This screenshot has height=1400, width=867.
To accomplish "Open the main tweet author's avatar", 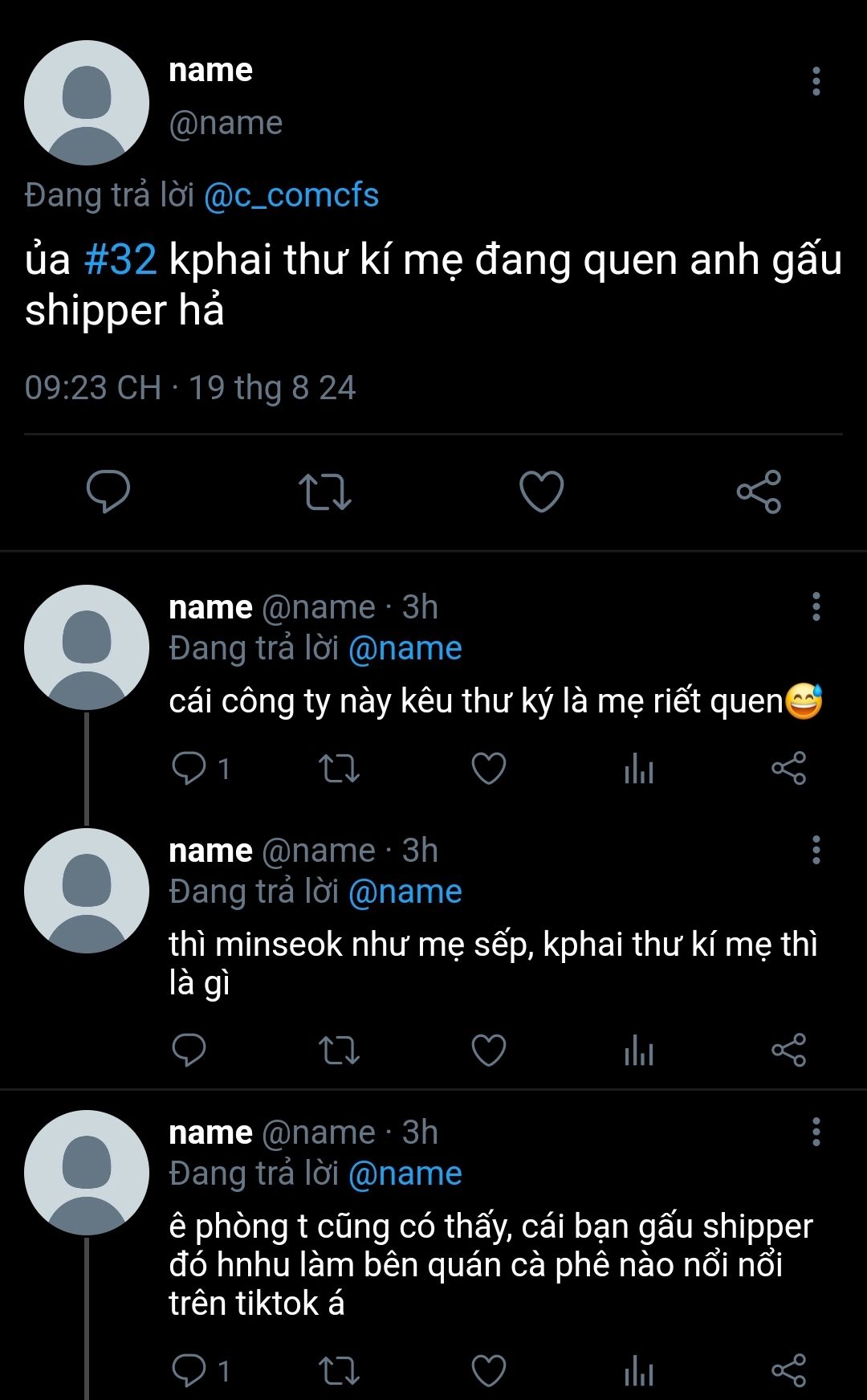I will click(x=87, y=103).
